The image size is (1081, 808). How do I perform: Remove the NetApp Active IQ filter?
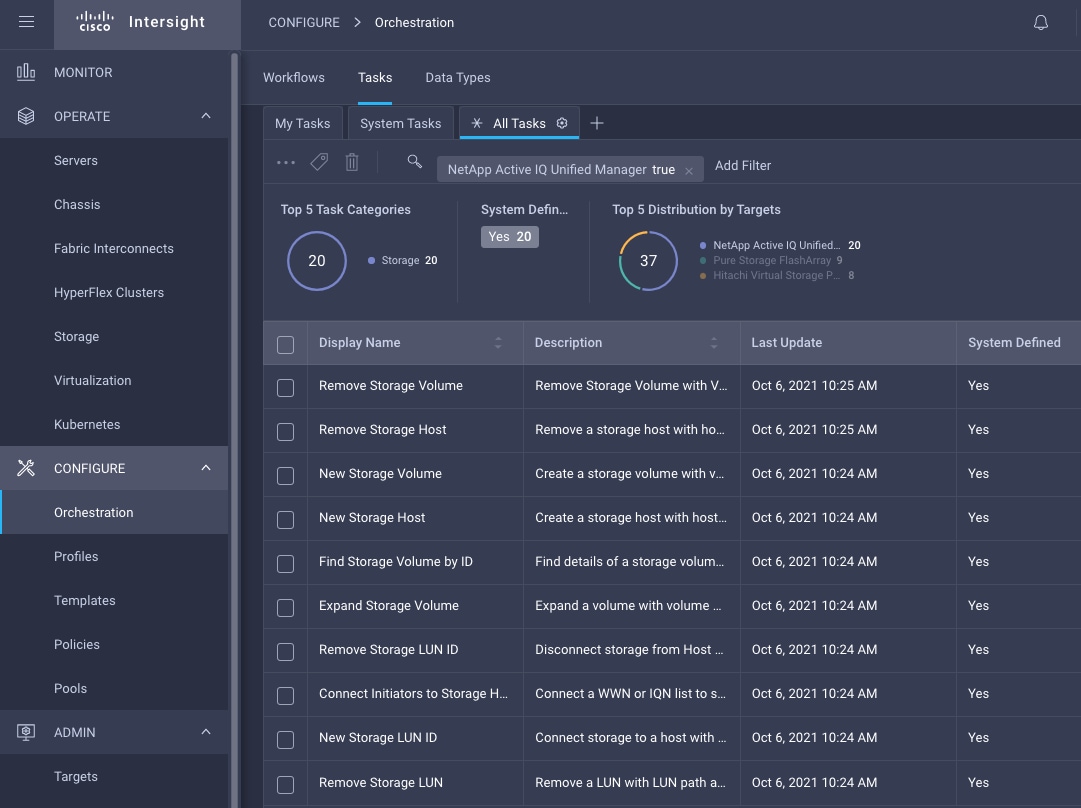click(689, 171)
